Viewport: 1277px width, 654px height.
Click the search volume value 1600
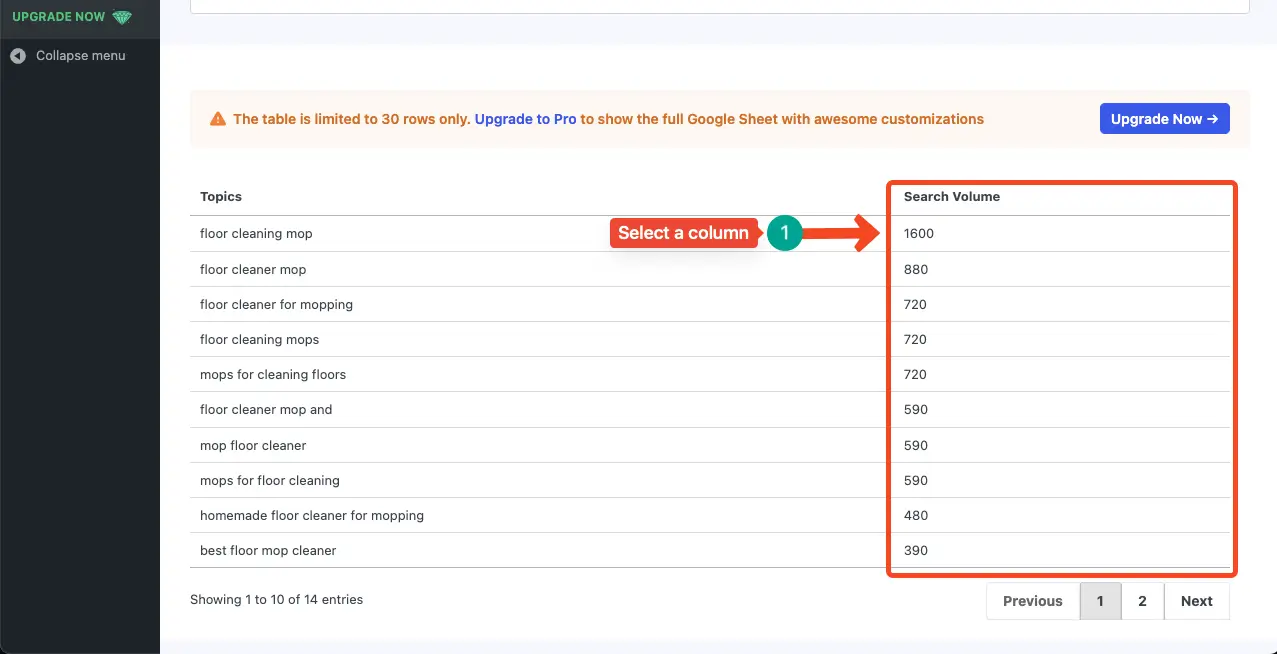[919, 234]
